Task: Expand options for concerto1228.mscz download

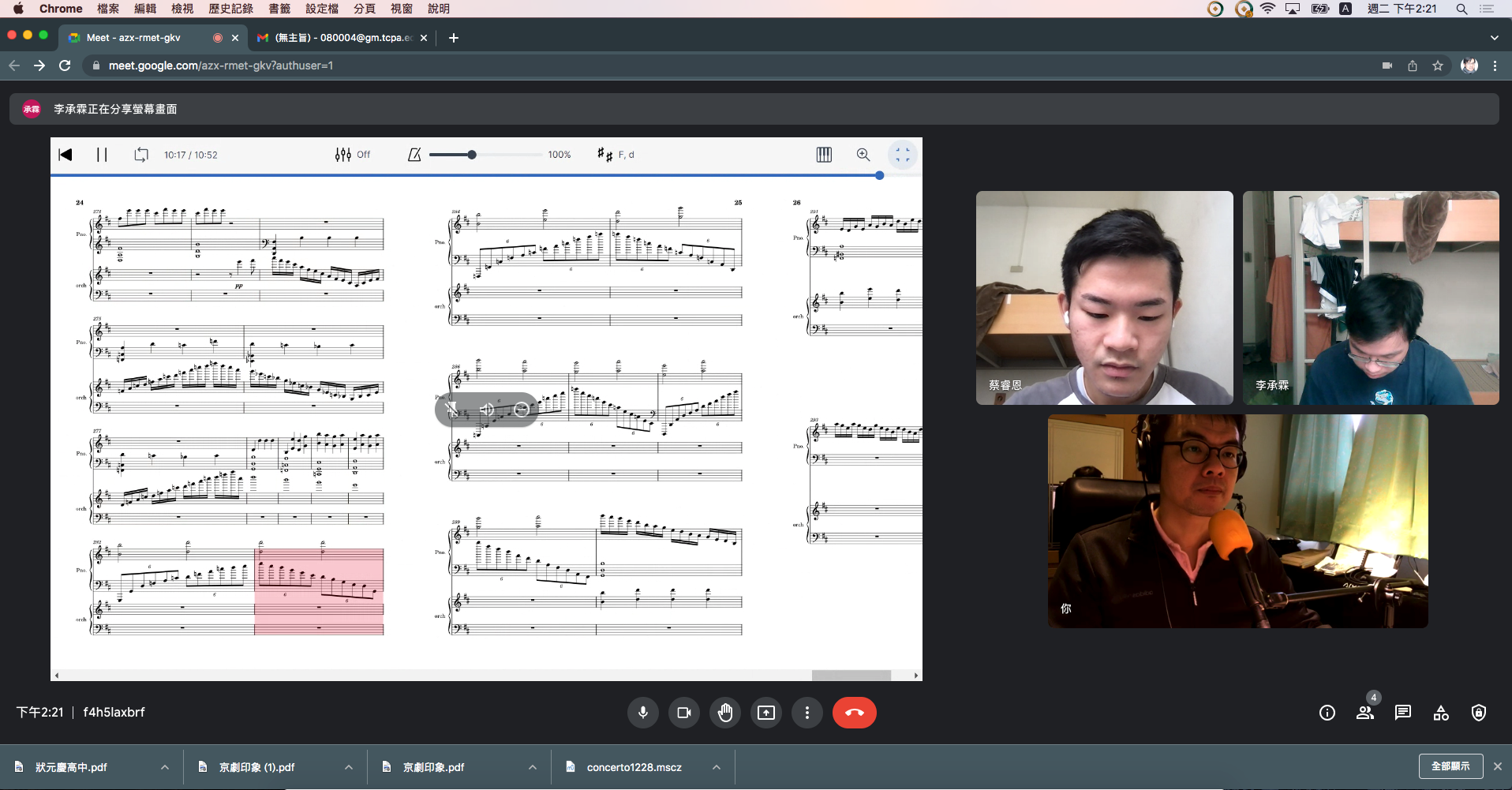Action: [717, 767]
